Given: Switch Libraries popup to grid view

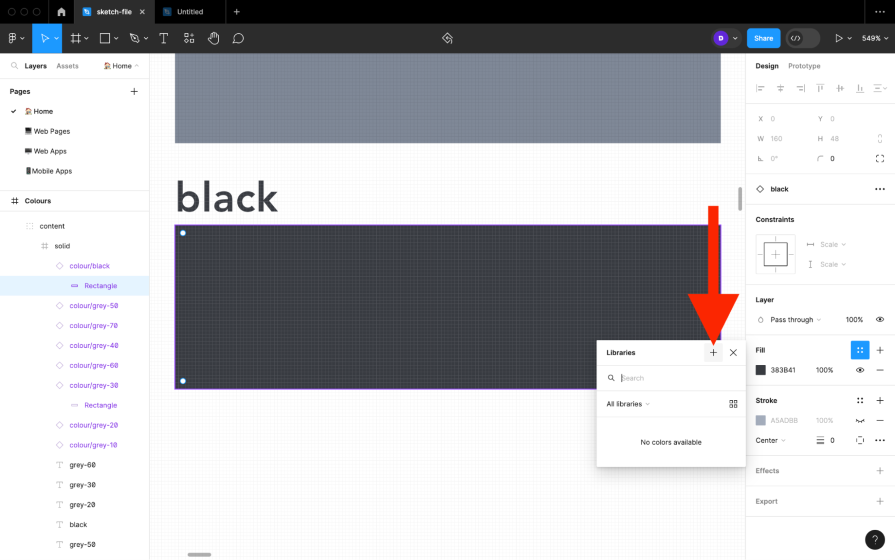Looking at the screenshot, I should pyautogui.click(x=733, y=404).
